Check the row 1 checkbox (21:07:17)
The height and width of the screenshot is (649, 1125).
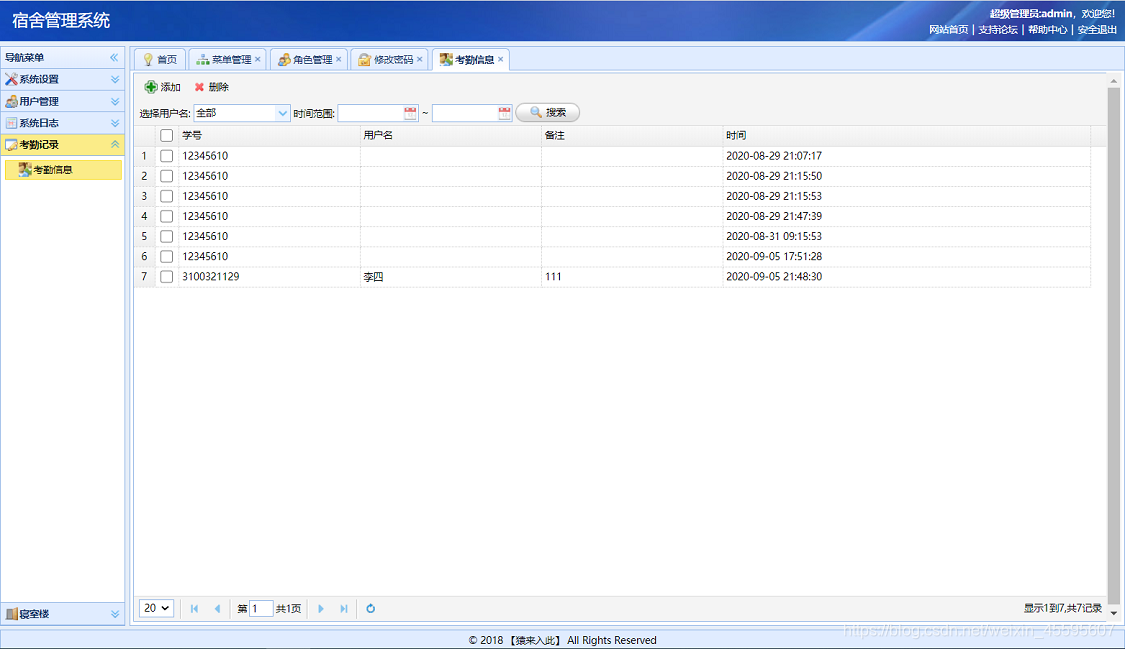coord(166,156)
